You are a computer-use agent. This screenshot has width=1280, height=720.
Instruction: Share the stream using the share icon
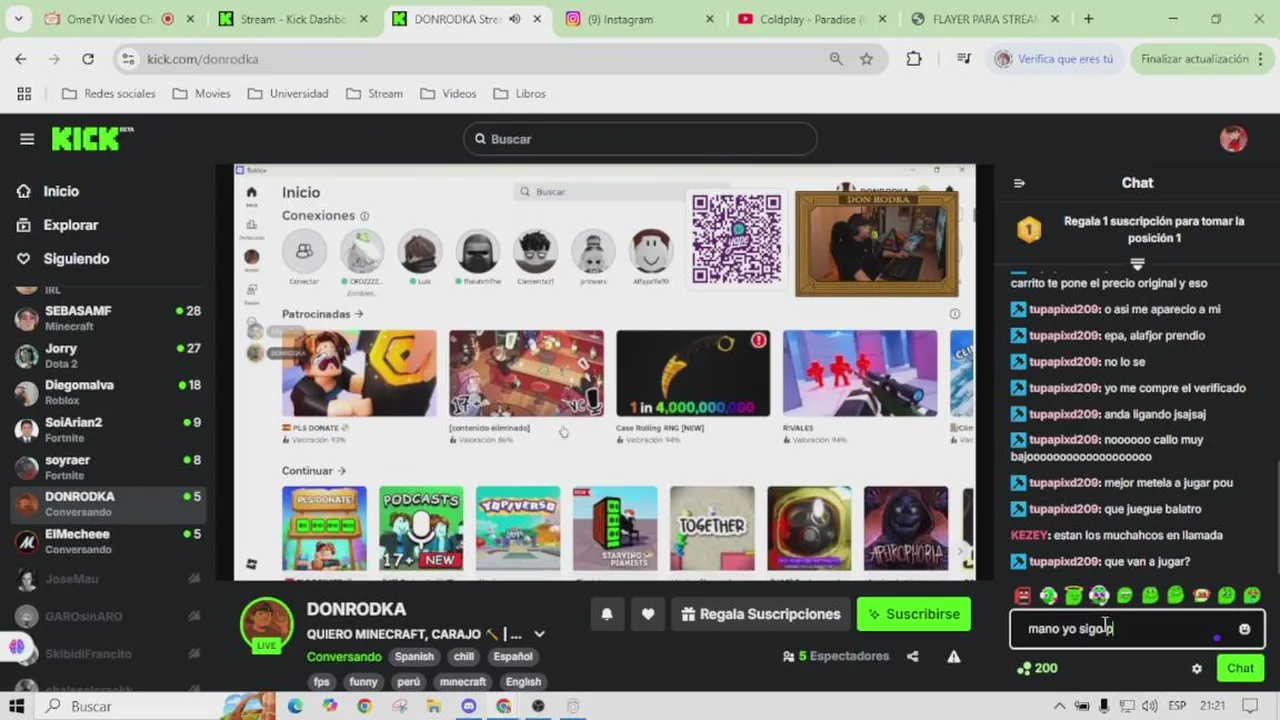click(913, 657)
